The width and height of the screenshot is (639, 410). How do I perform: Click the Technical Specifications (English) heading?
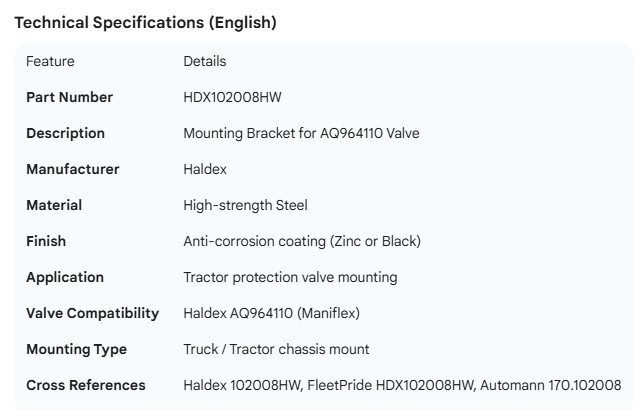[145, 23]
